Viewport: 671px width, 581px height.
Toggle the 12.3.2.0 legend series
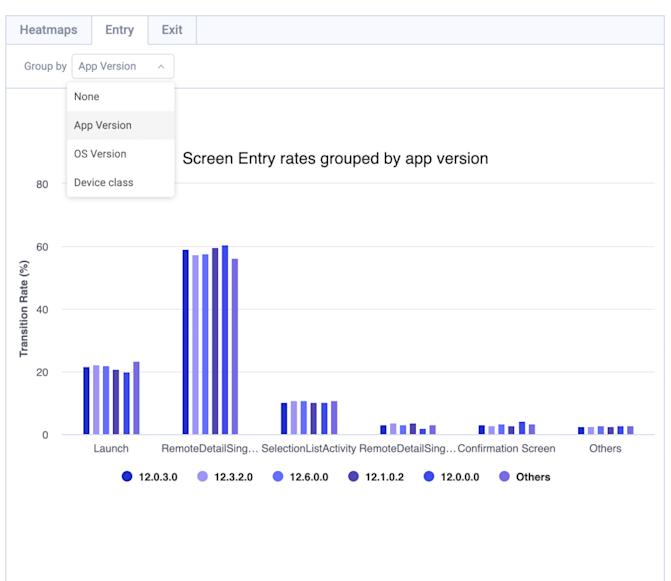pos(225,477)
